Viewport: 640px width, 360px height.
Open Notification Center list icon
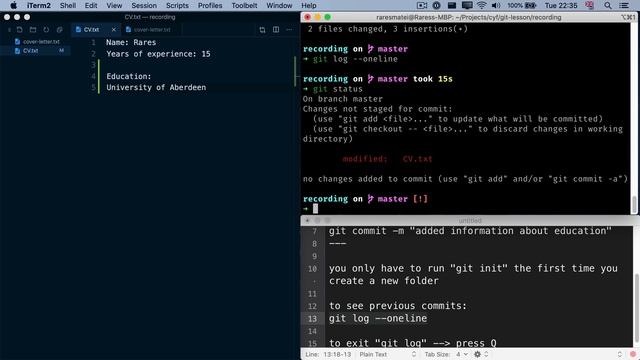(624, 5)
